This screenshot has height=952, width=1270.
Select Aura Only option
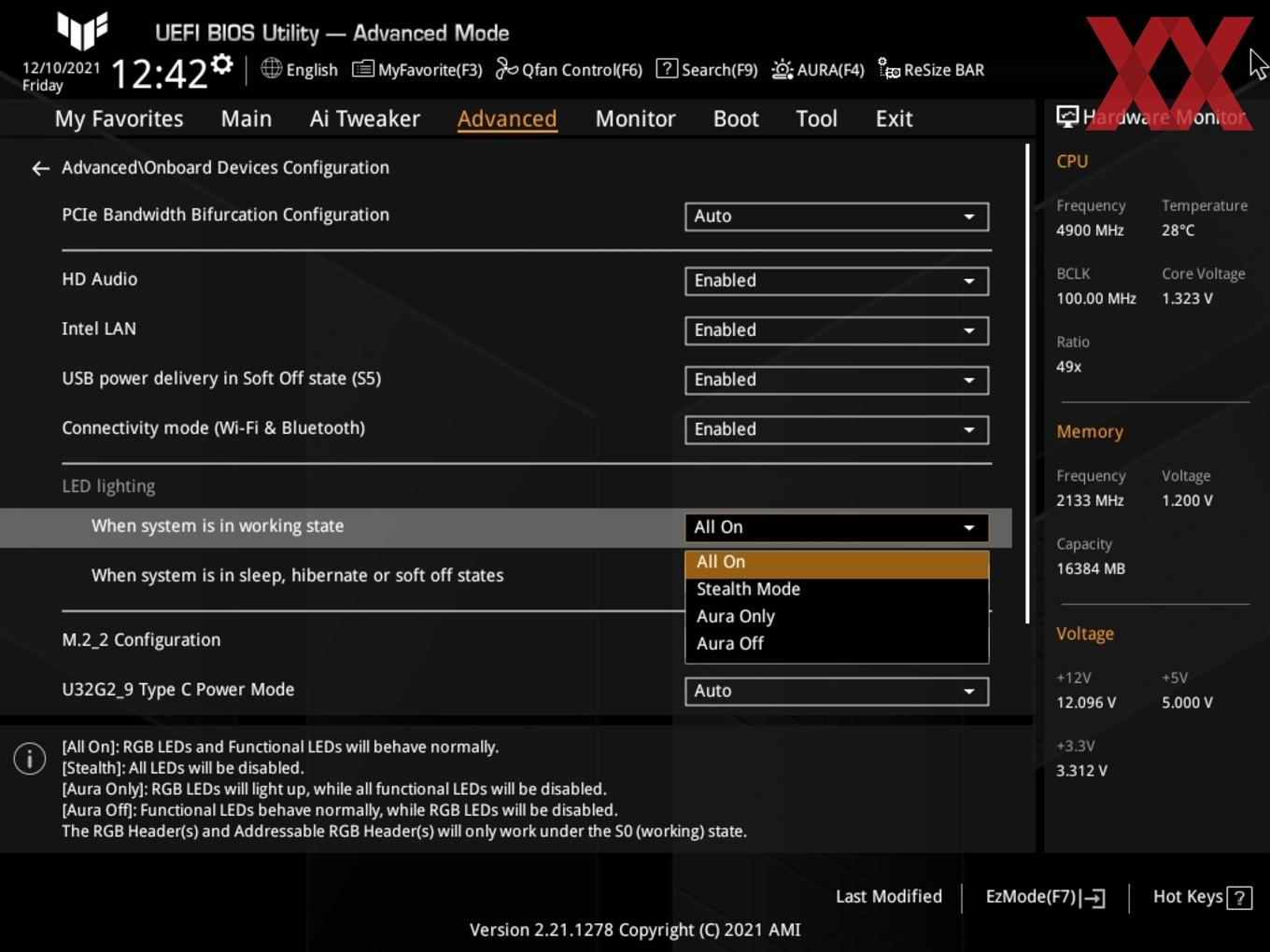[837, 617]
